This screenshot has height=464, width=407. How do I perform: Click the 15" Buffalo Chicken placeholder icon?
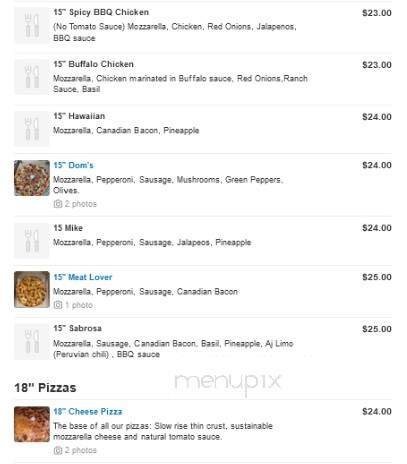tap(32, 77)
